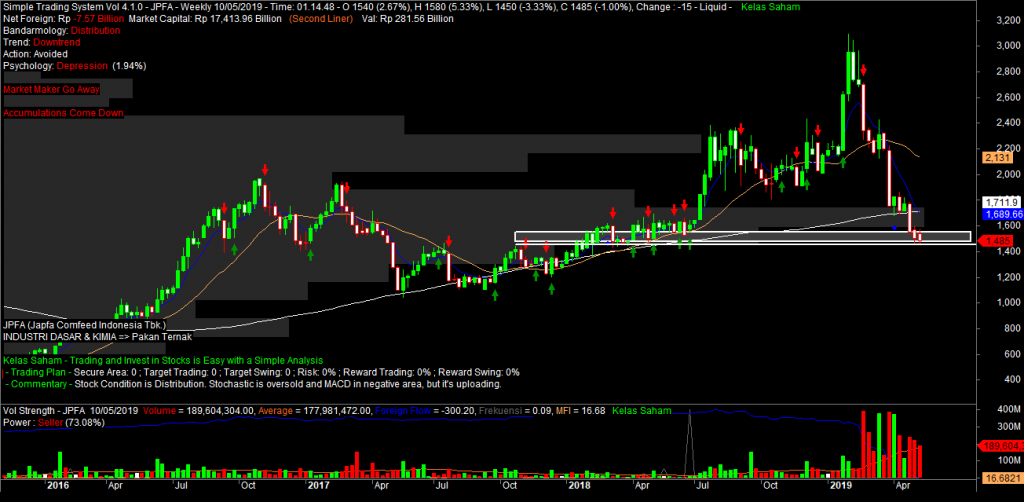The width and height of the screenshot is (1024, 502).
Task: Click the red sell arrow beside the 2019 peak
Action: coord(862,71)
